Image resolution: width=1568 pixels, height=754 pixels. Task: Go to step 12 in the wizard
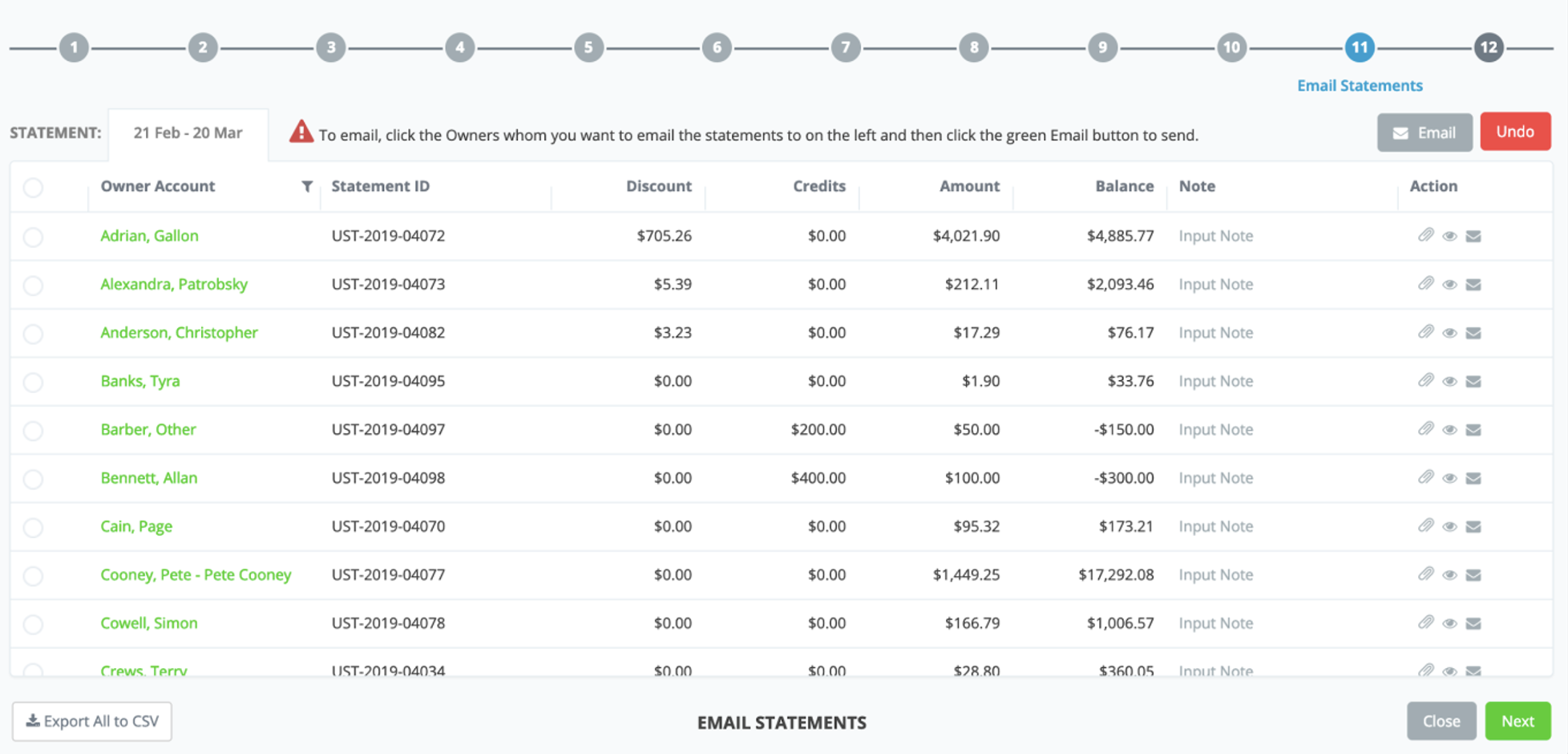click(1488, 47)
